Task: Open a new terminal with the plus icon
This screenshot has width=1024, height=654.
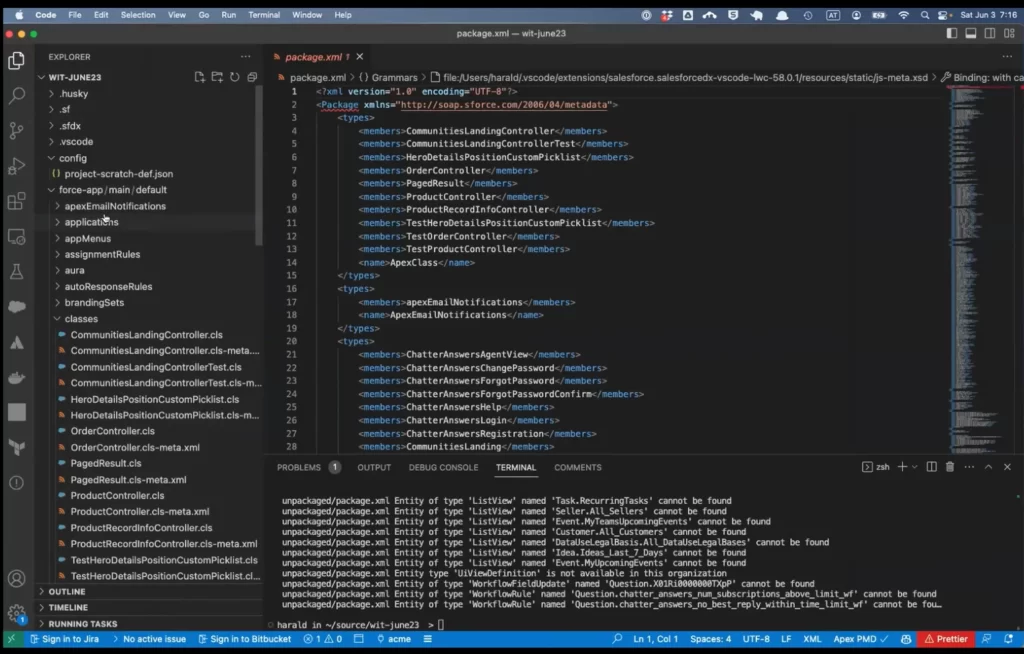Action: click(901, 467)
